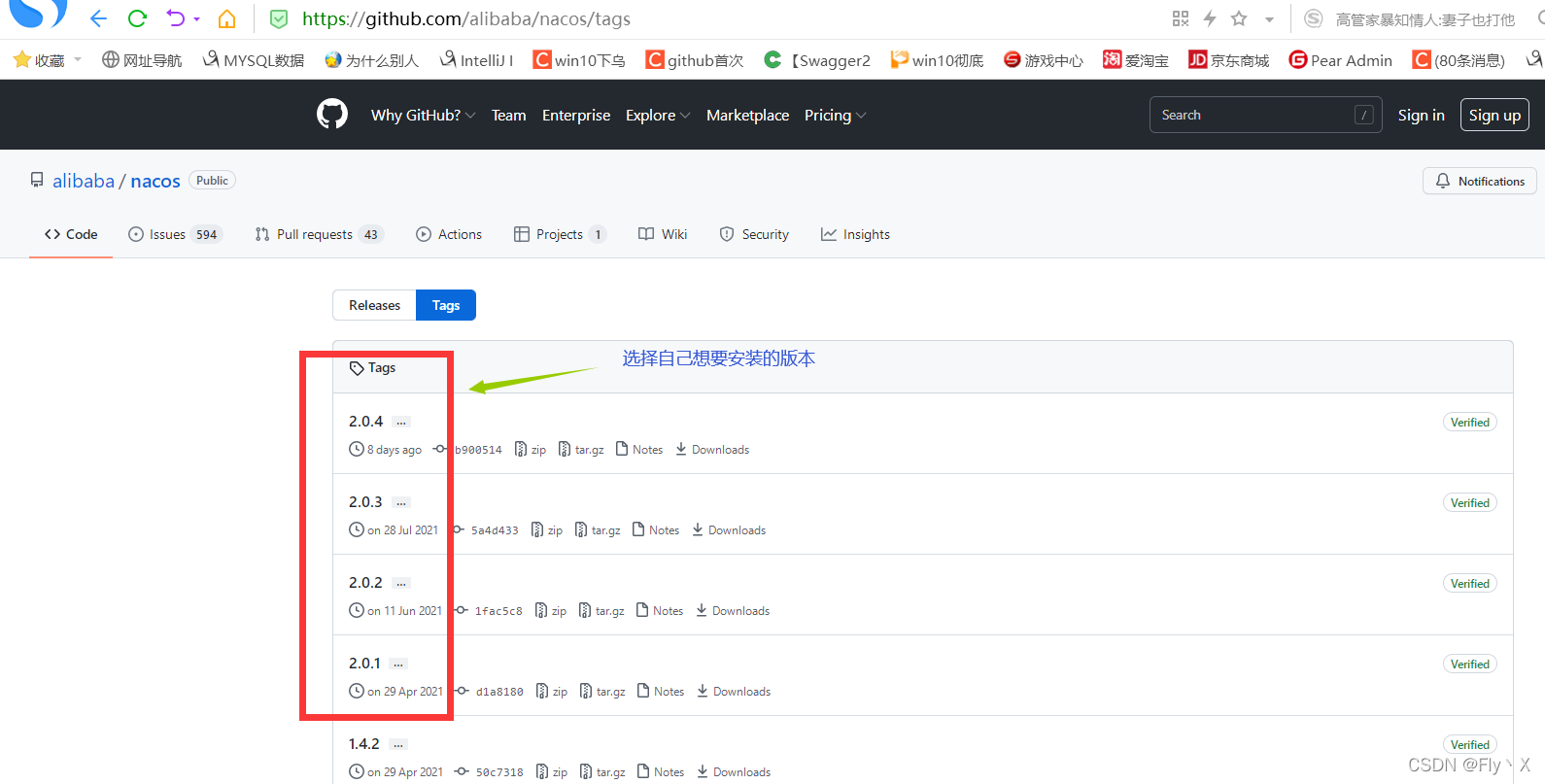
Task: Expand the Pricing dropdown menu
Action: (835, 115)
